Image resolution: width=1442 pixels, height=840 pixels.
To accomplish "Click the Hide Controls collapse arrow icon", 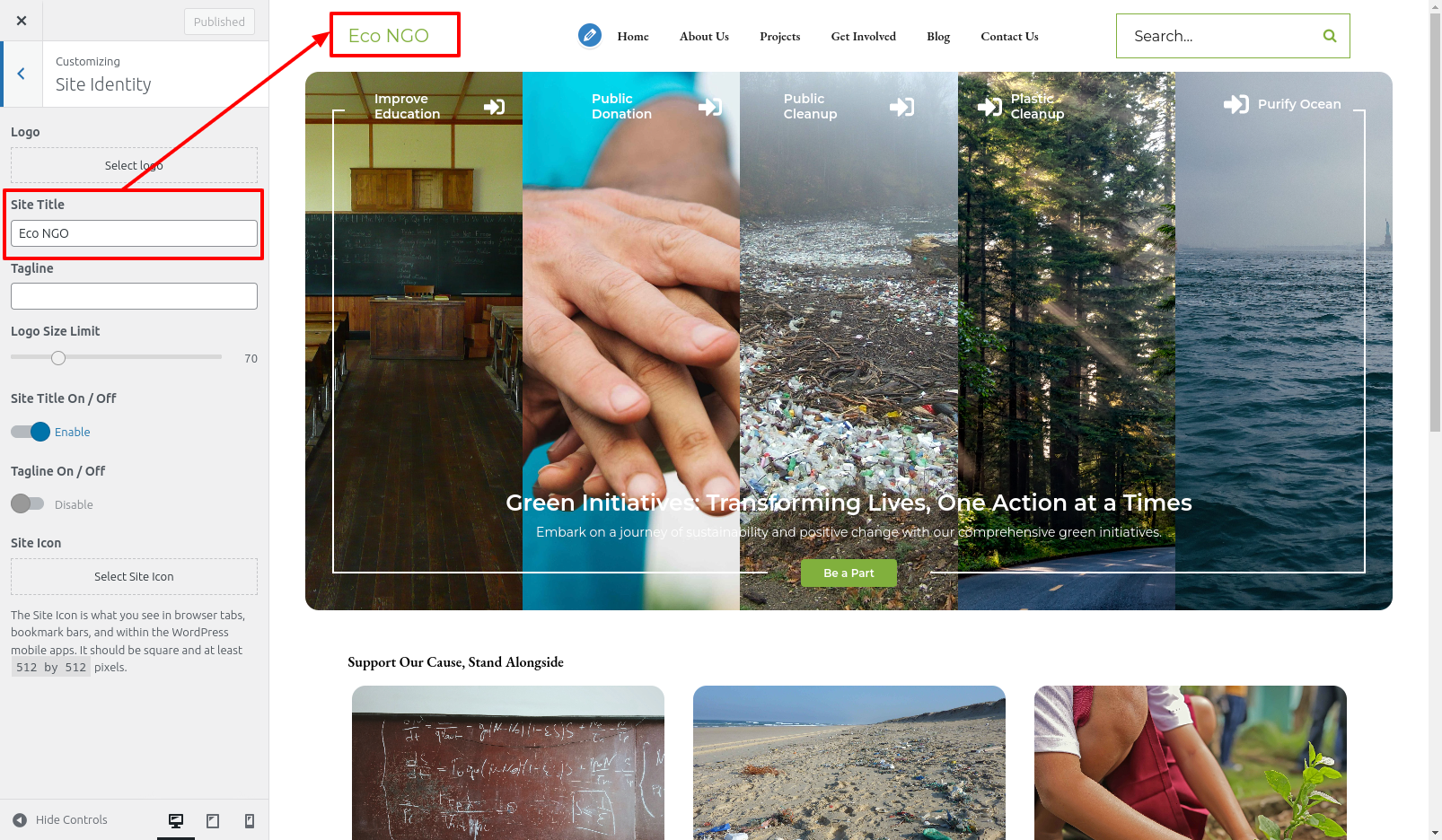I will 20,820.
